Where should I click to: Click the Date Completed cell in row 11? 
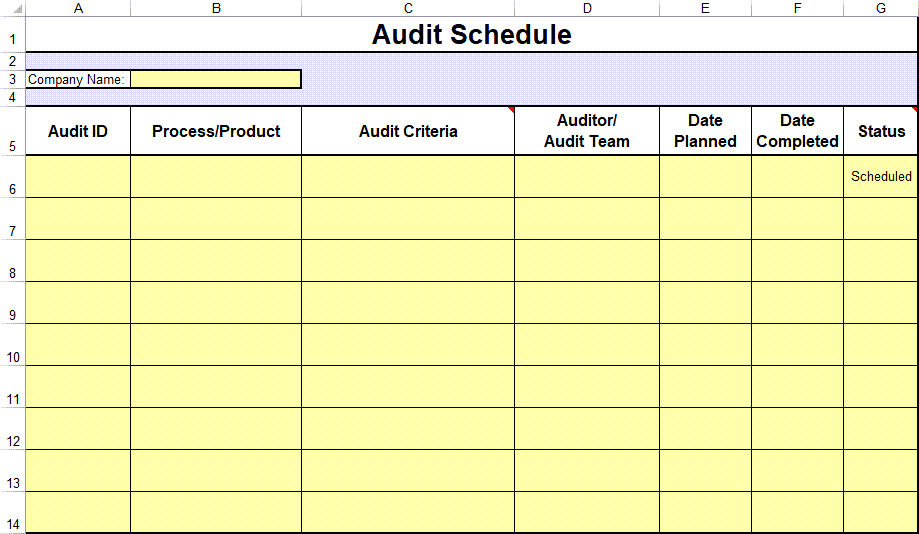(x=798, y=387)
